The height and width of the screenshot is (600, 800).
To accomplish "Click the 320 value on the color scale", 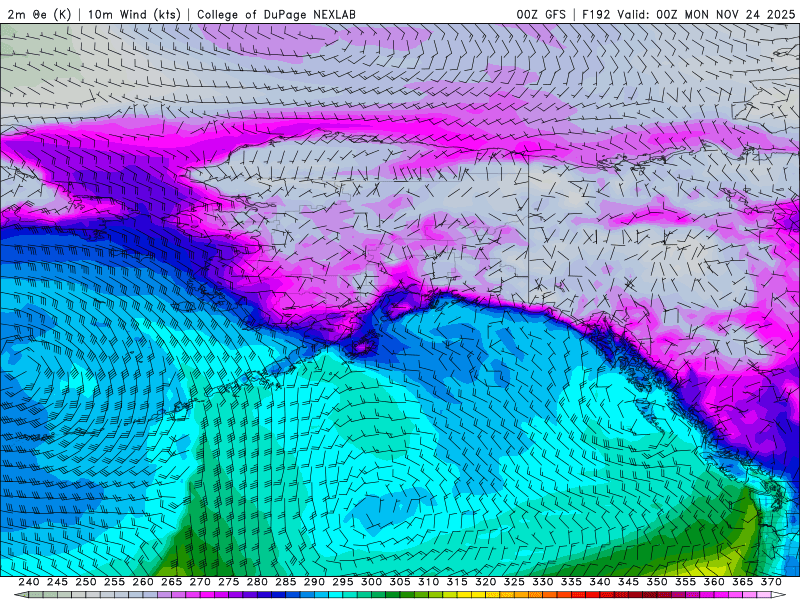I will (x=486, y=582).
